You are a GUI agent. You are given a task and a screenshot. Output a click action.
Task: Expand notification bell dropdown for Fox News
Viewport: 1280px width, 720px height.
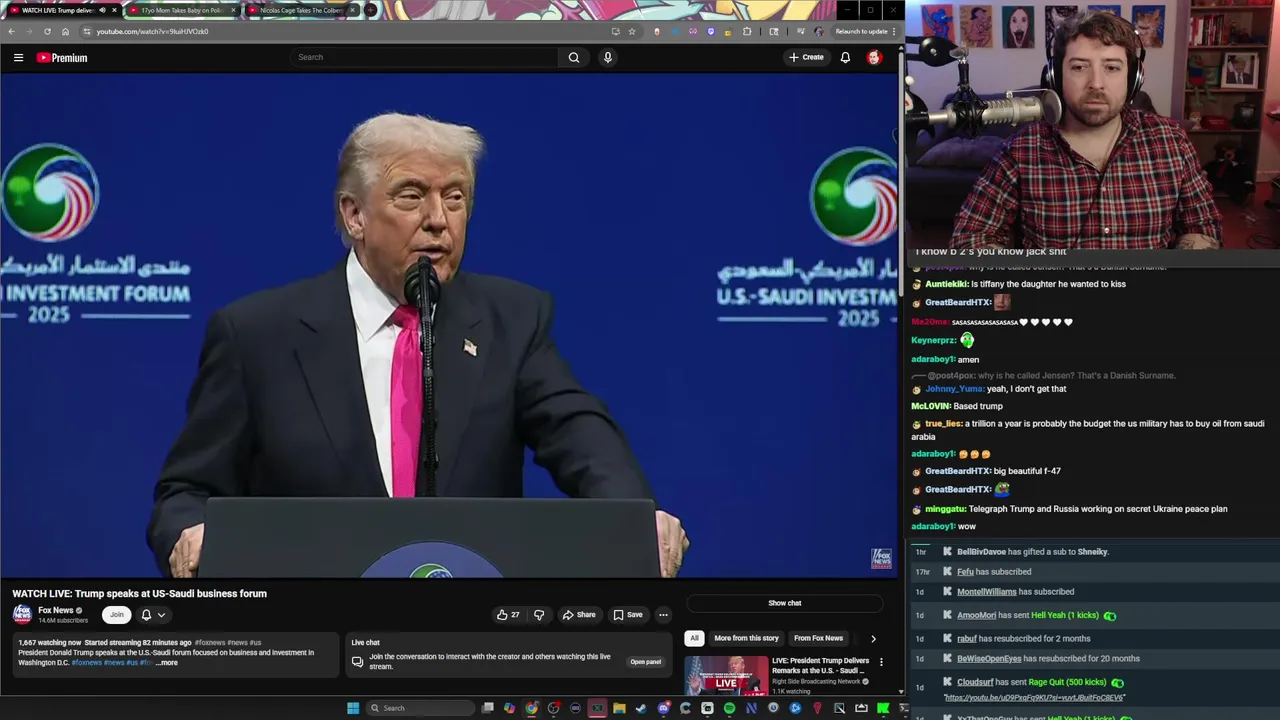coord(153,615)
